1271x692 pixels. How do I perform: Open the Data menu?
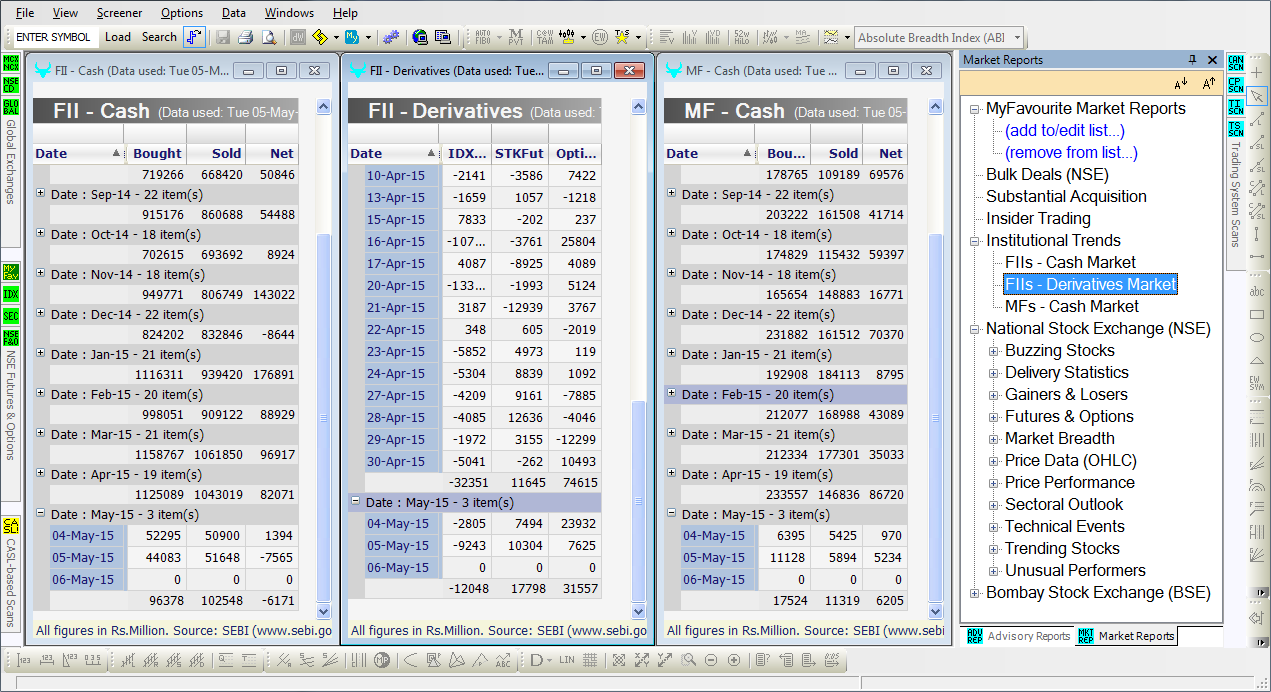[x=234, y=13]
